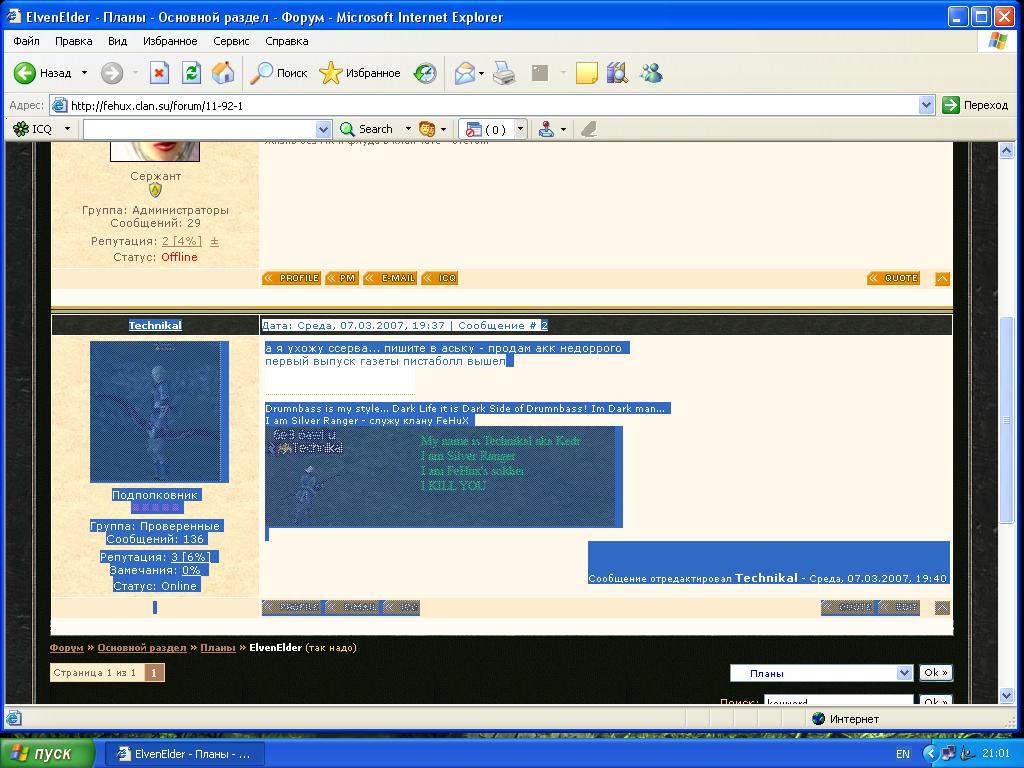The width and height of the screenshot is (1024, 768).
Task: Go to Home page via the house icon
Action: coord(223,73)
